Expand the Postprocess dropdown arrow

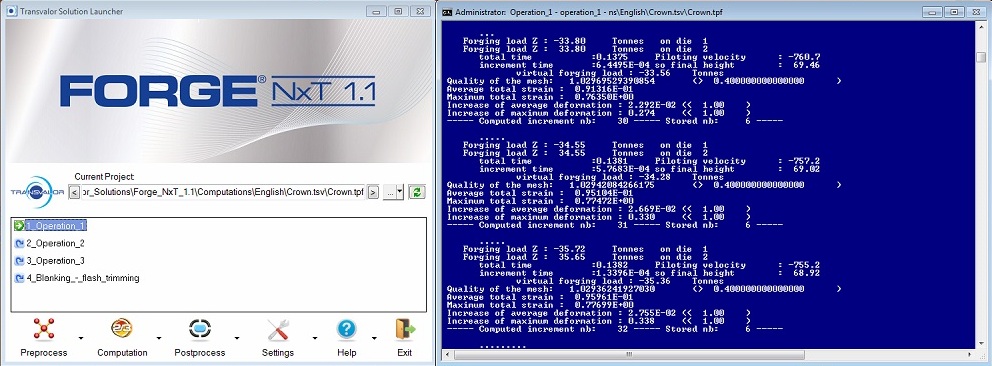point(237,338)
